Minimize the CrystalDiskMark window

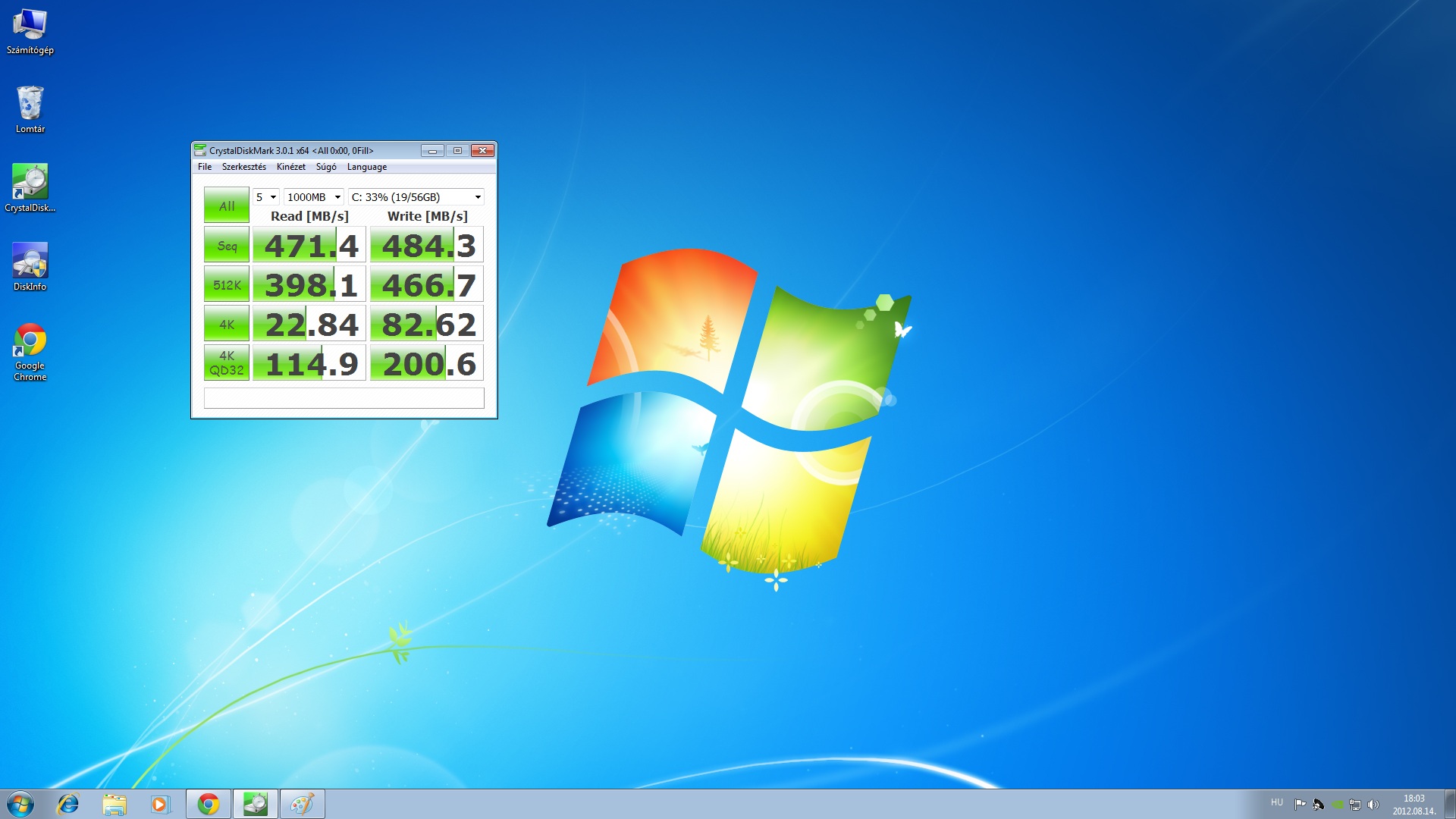(432, 150)
